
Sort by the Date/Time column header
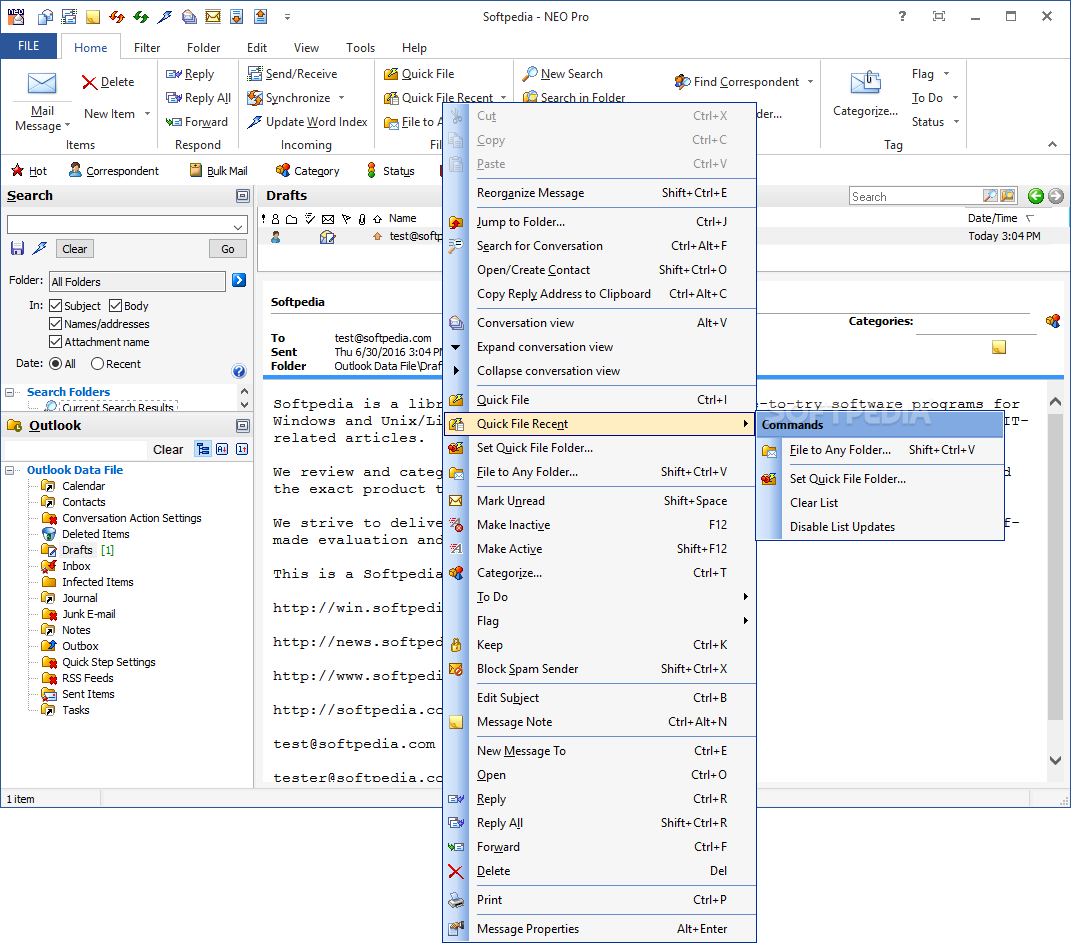coord(992,218)
